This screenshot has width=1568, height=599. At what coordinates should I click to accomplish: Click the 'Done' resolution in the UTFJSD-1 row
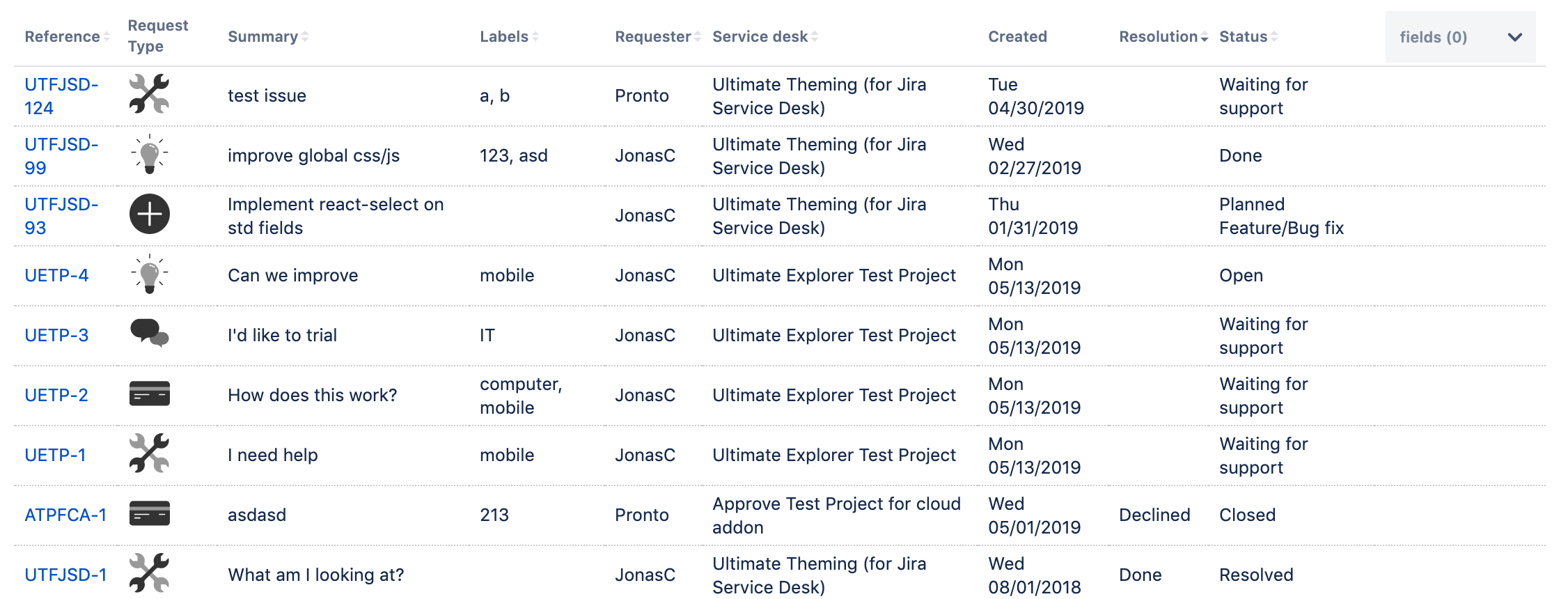1140,575
